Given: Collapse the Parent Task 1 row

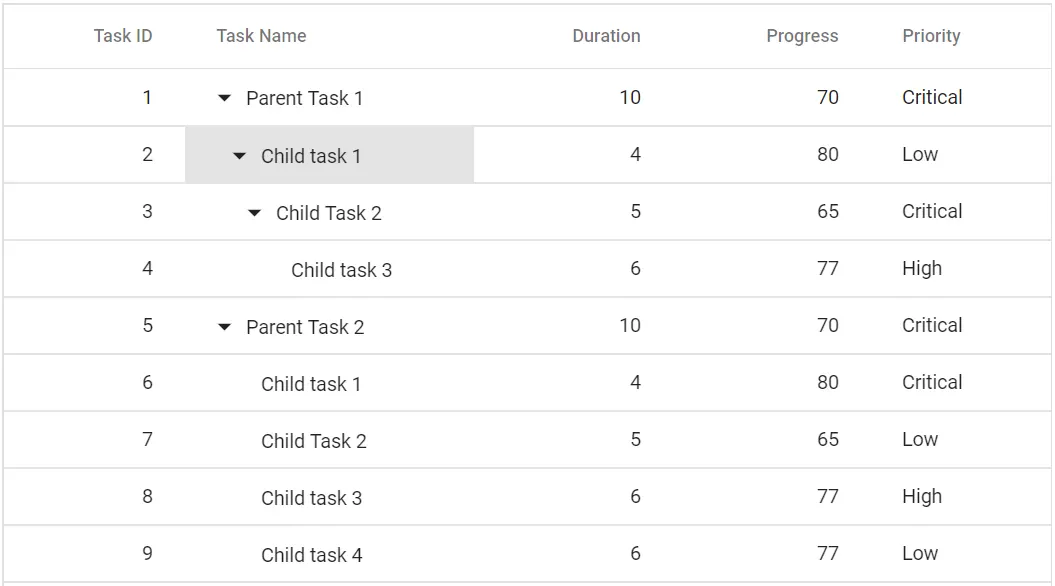Looking at the screenshot, I should (224, 97).
